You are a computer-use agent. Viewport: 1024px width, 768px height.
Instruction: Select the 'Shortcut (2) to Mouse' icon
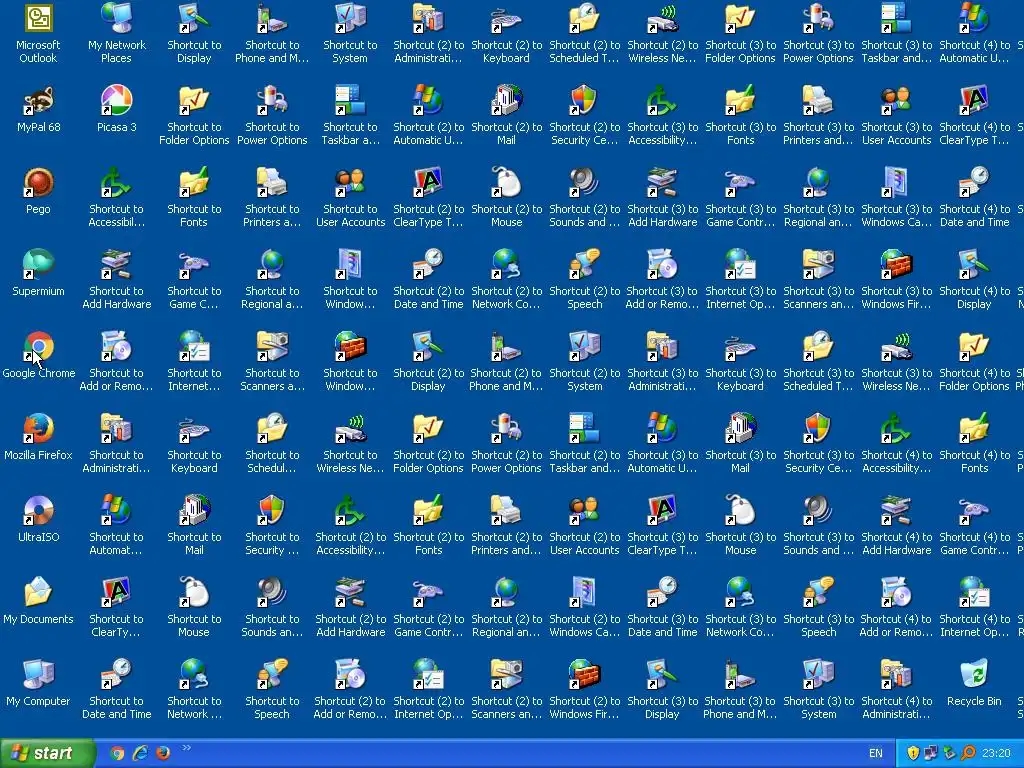click(x=506, y=183)
